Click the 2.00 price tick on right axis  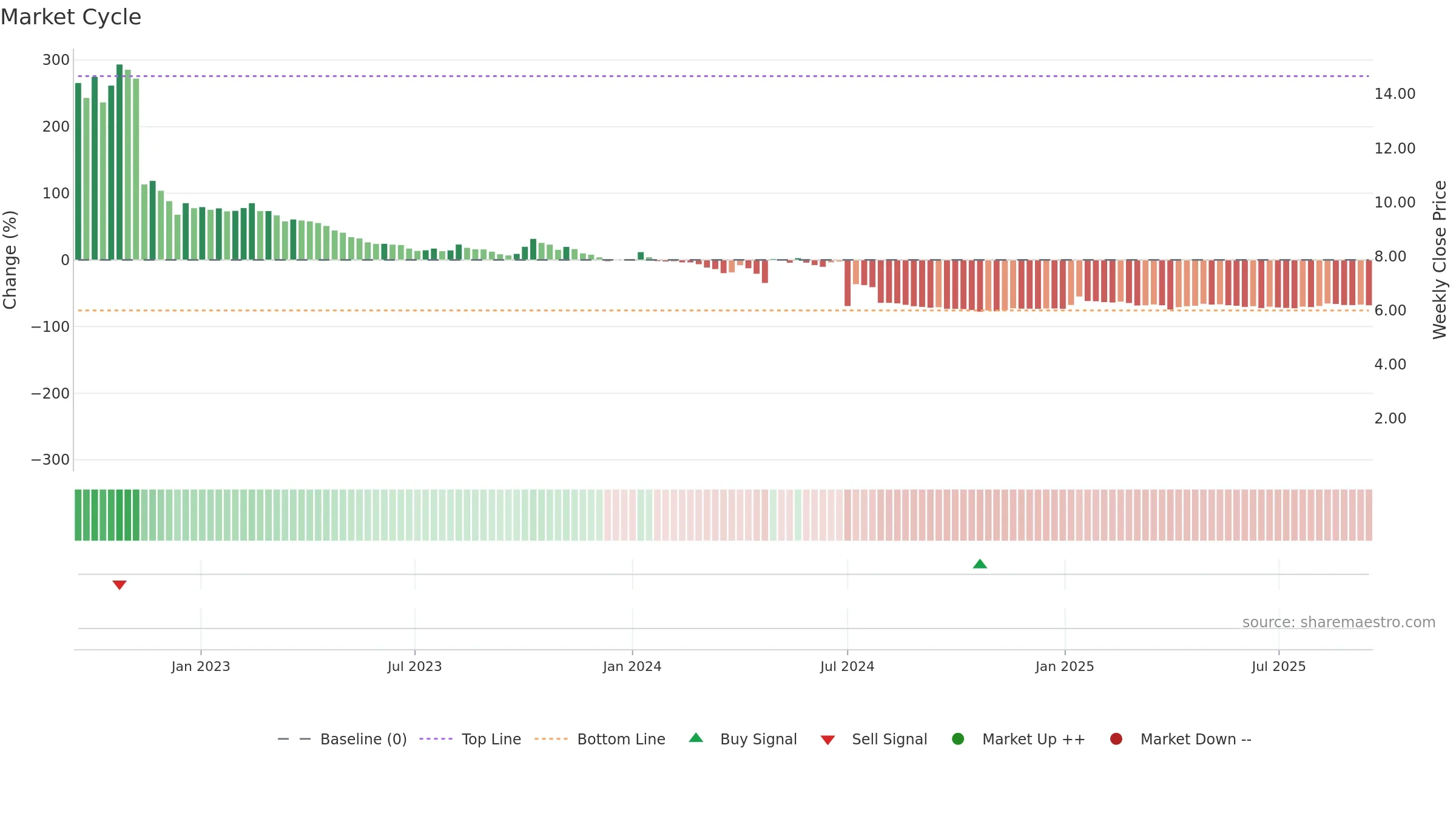click(x=1390, y=419)
